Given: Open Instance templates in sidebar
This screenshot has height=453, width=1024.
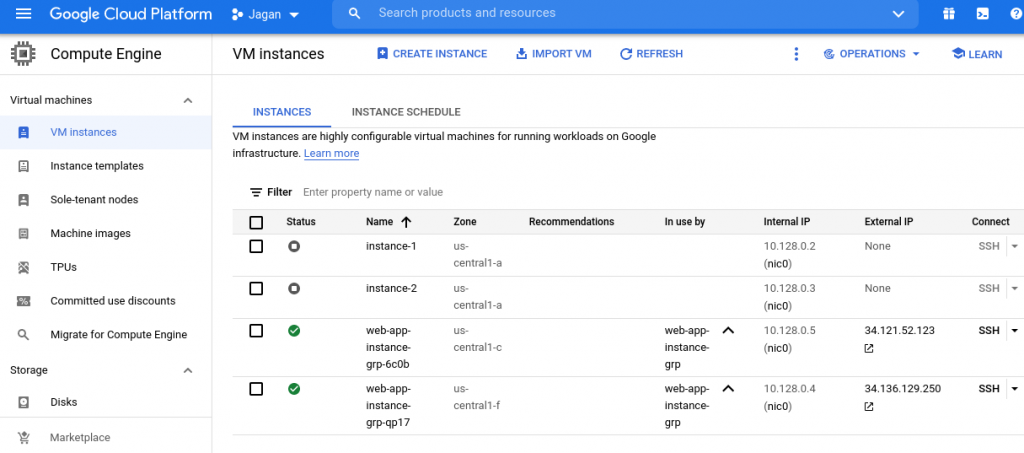Looking at the screenshot, I should pyautogui.click(x=97, y=166).
